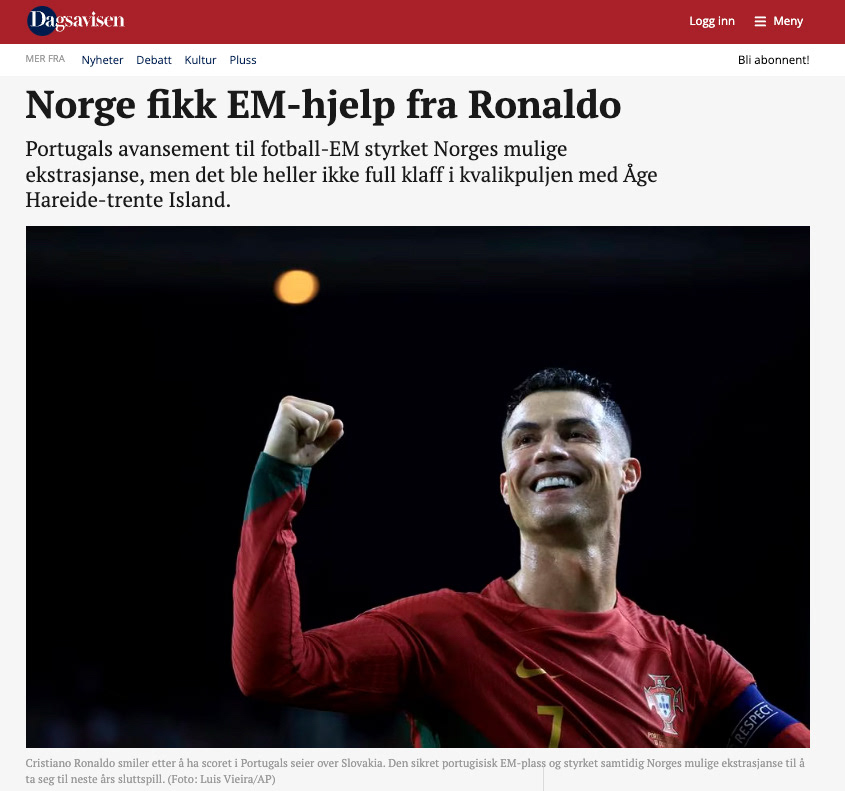Click the Dagsavisen logo
This screenshot has height=791, width=845.
(x=76, y=21)
